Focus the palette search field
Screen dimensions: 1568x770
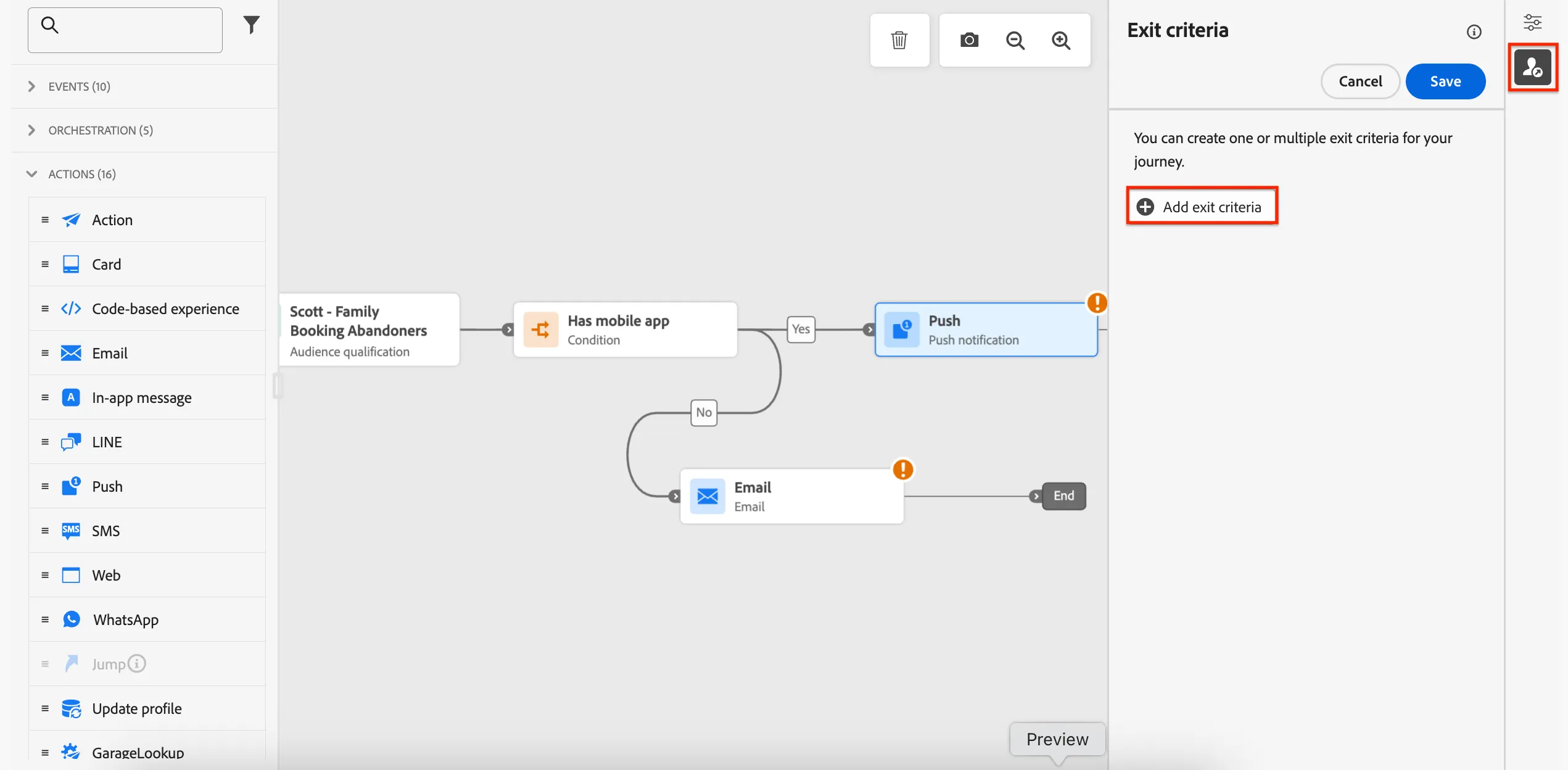125,30
